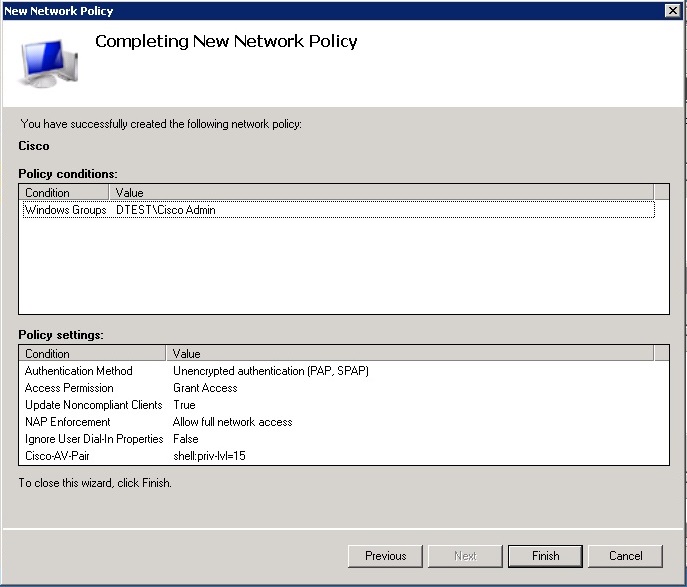Select the Access Permission settings row

coord(69,388)
